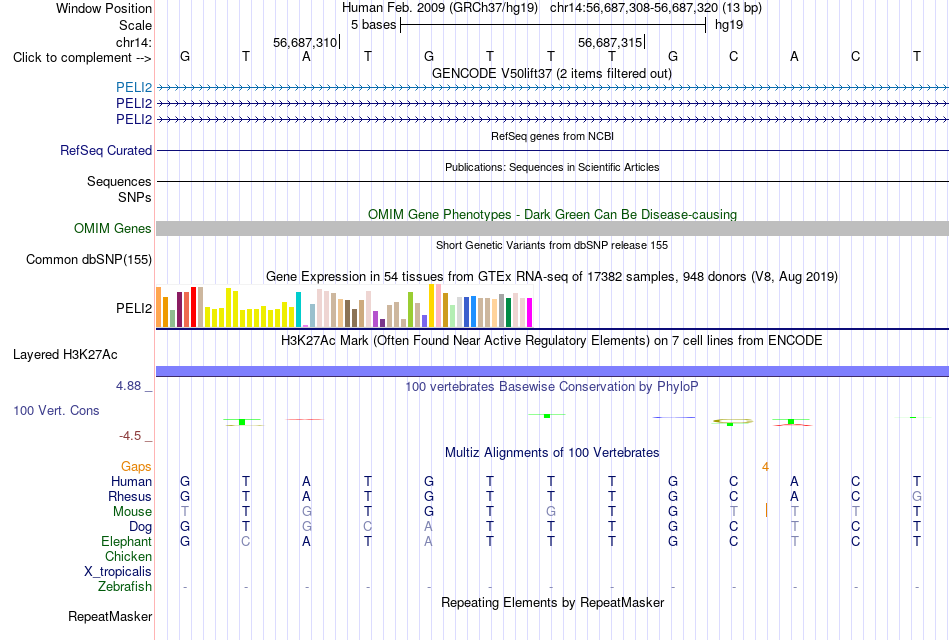Click the 5 bases scale bar
This screenshot has height=640, width=950.
(x=553, y=25)
